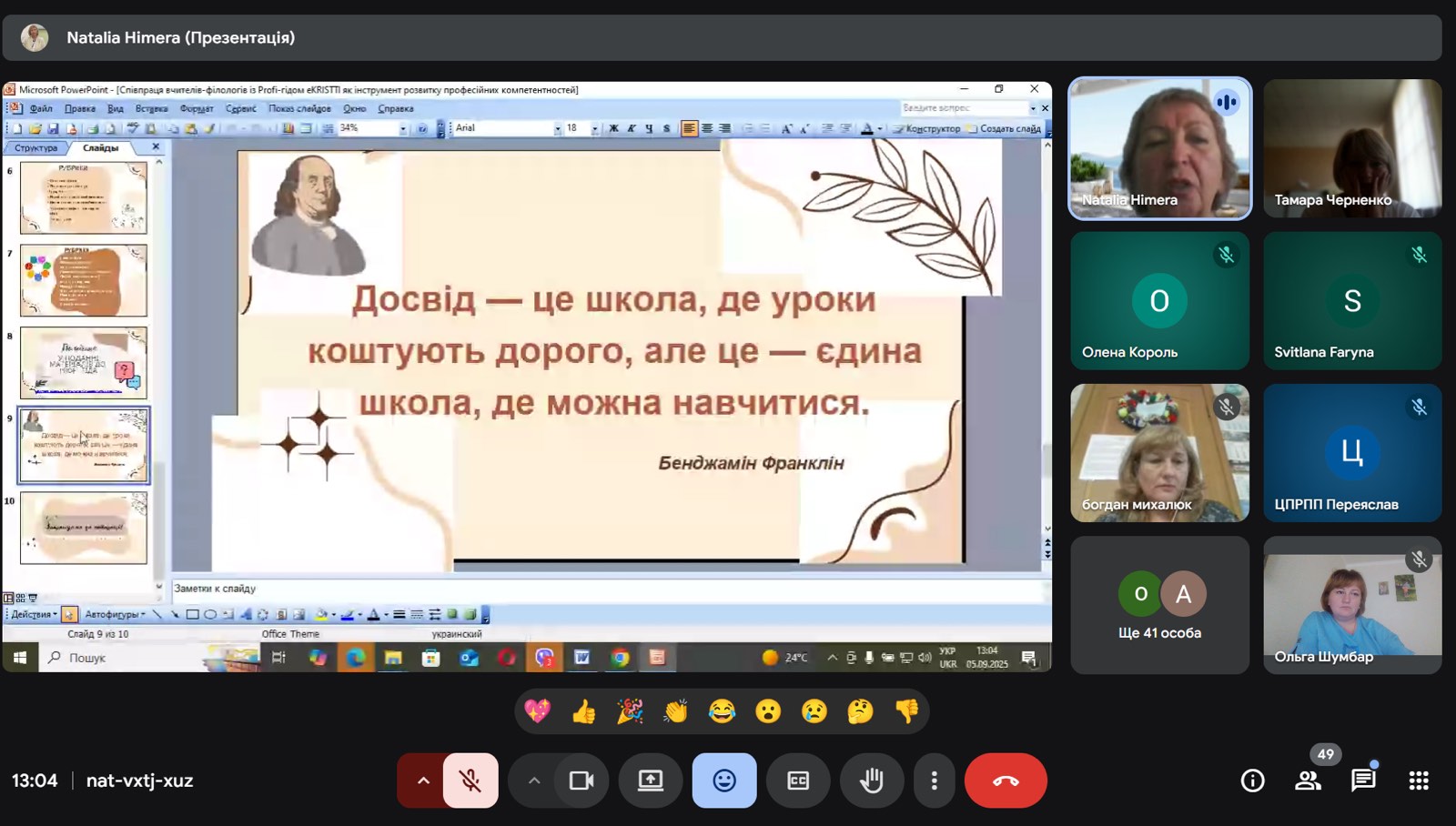Screen dimensions: 1456x826
Task: Show the participants list with 49 people
Action: click(1309, 781)
